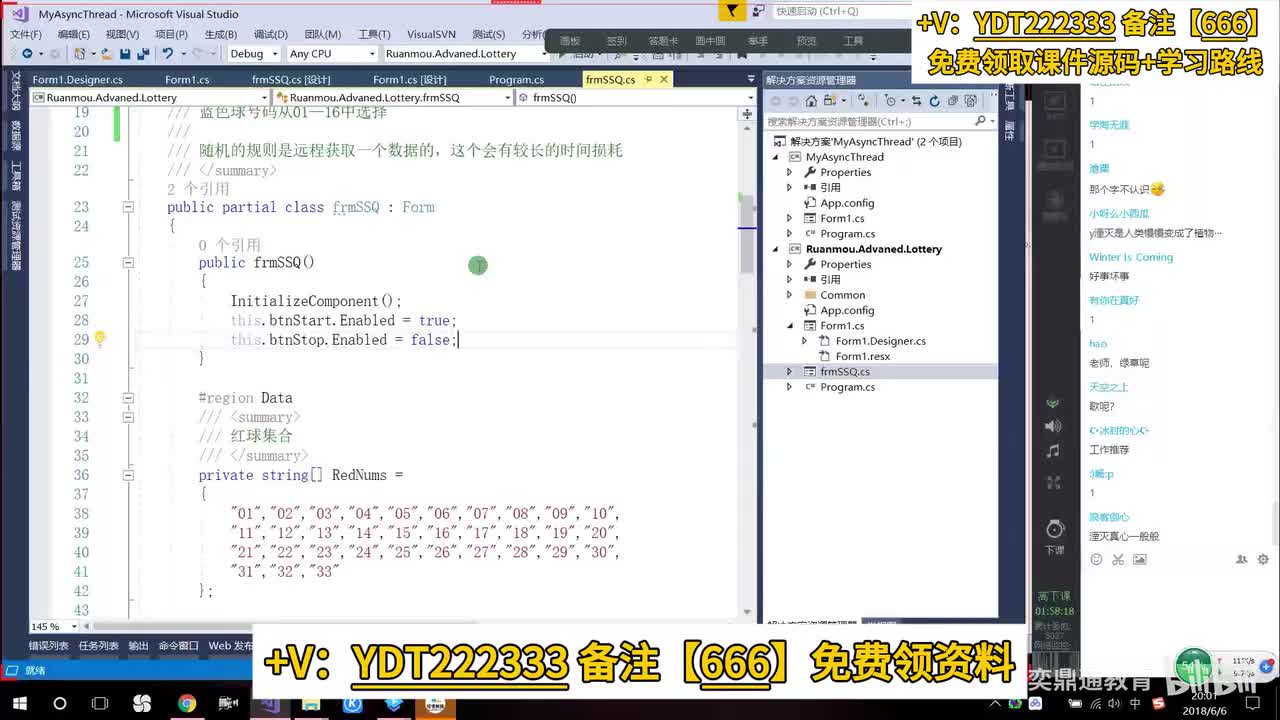Viewport: 1280px width, 720px height.
Task: Open the 输出 bottom panel tab
Action: [138, 646]
